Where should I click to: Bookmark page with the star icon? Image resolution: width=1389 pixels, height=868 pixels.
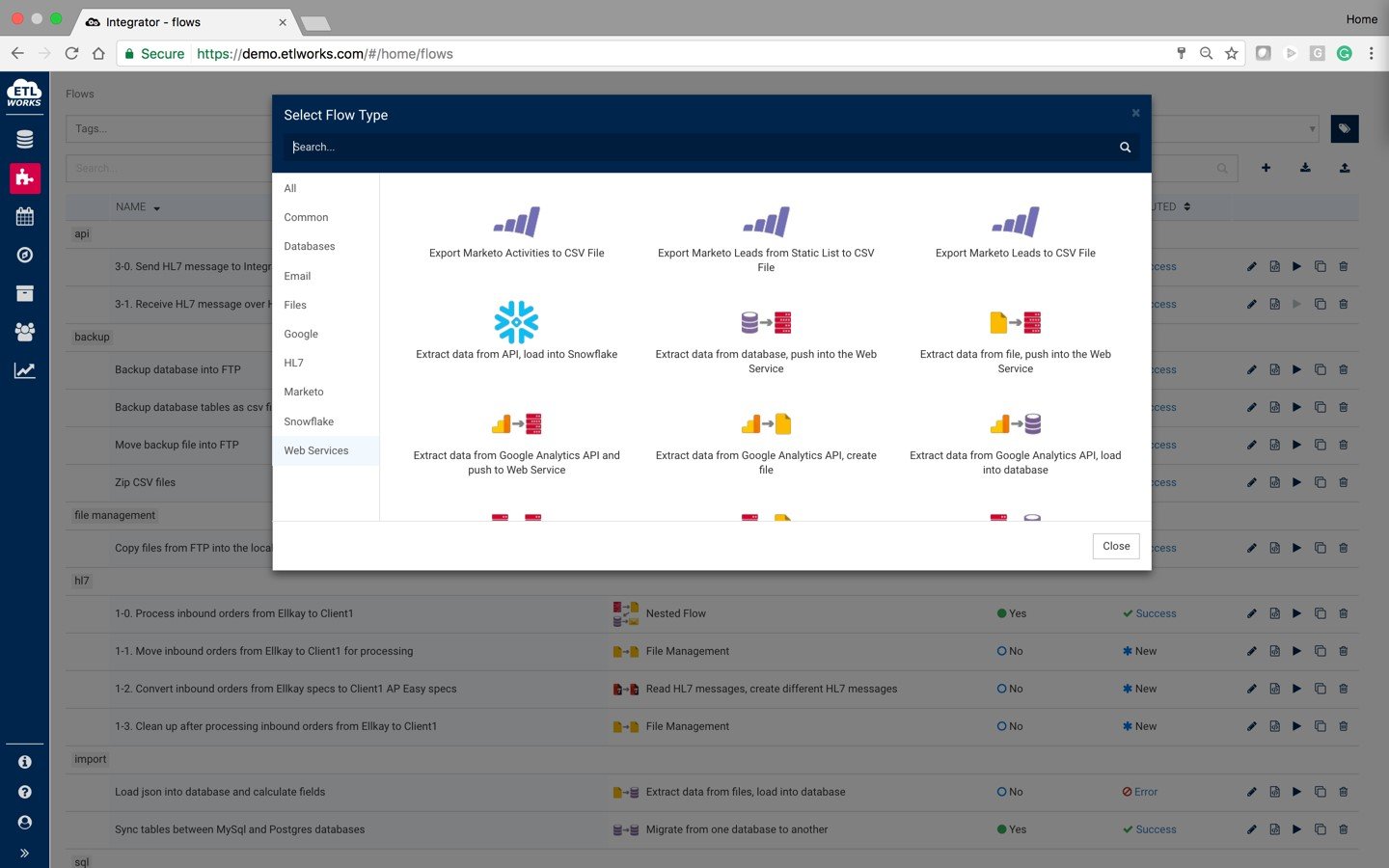pyautogui.click(x=1232, y=54)
